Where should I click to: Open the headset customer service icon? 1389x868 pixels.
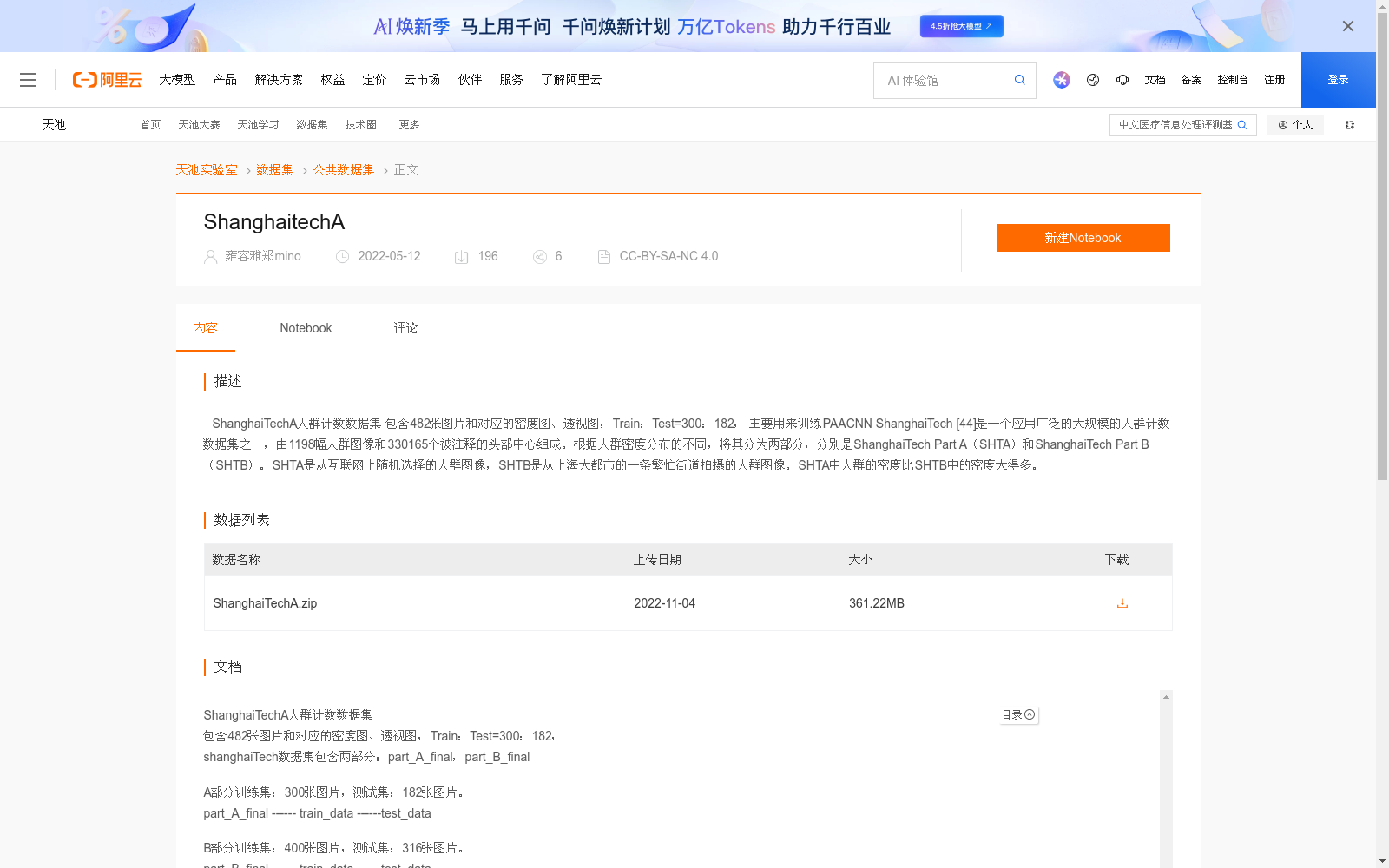tap(1122, 80)
